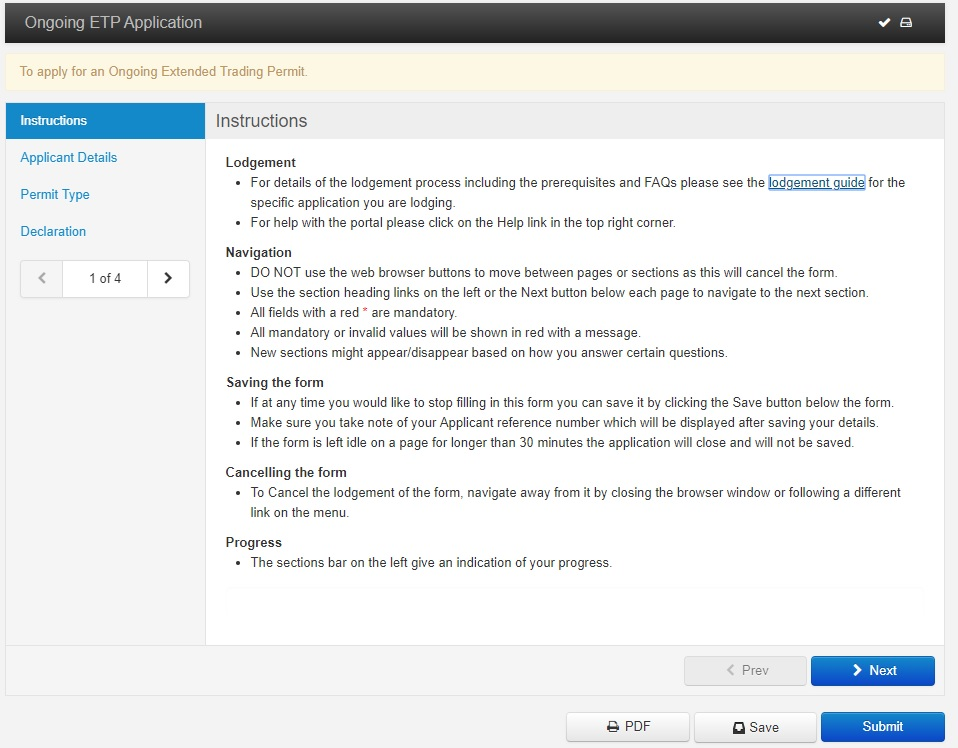The height and width of the screenshot is (748, 958).
Task: Submit the ETP application
Action: [x=882, y=727]
